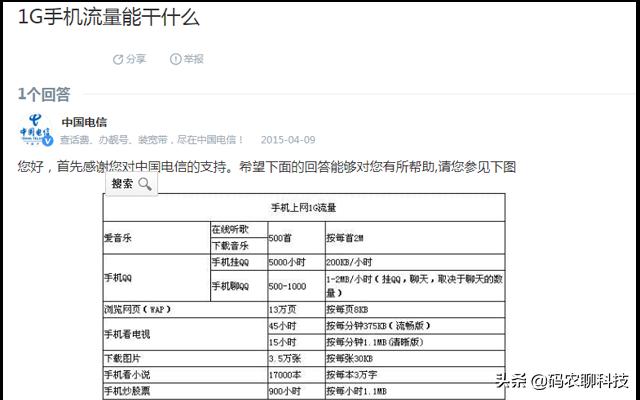Viewport: 640px width, 400px height.
Task: Click the 中国电信 tagline under the name
Action: [151, 140]
